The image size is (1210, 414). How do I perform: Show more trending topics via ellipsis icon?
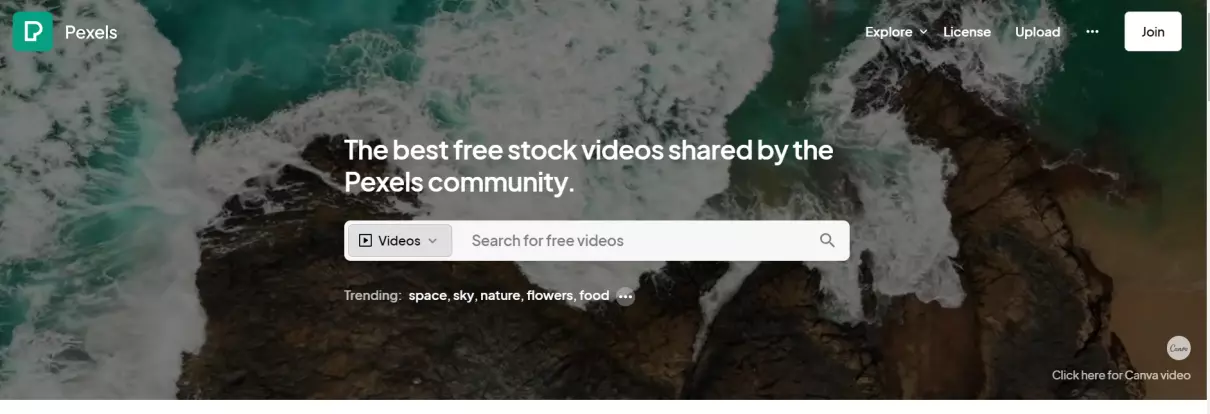625,296
